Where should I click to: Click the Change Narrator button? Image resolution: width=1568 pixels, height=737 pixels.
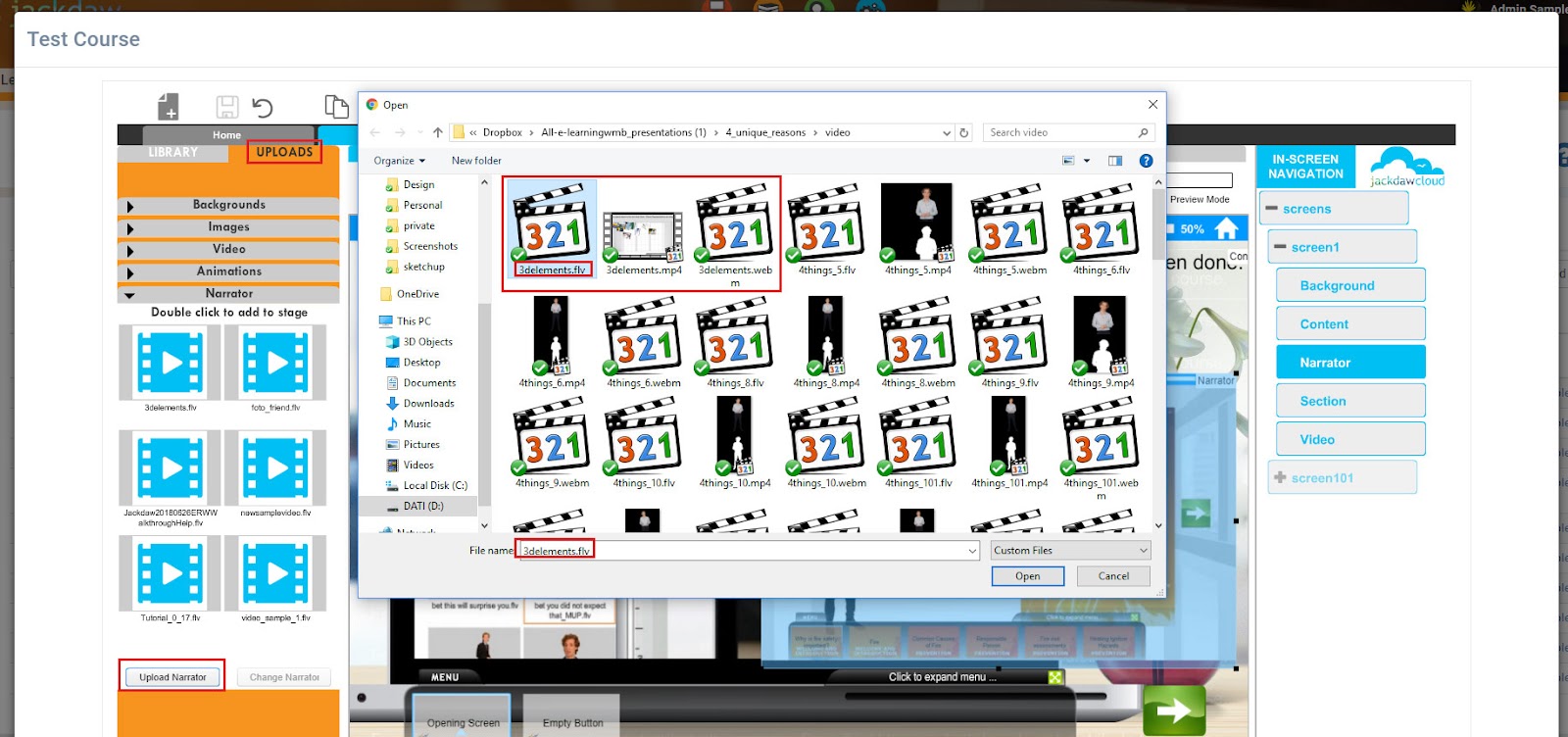tap(284, 677)
